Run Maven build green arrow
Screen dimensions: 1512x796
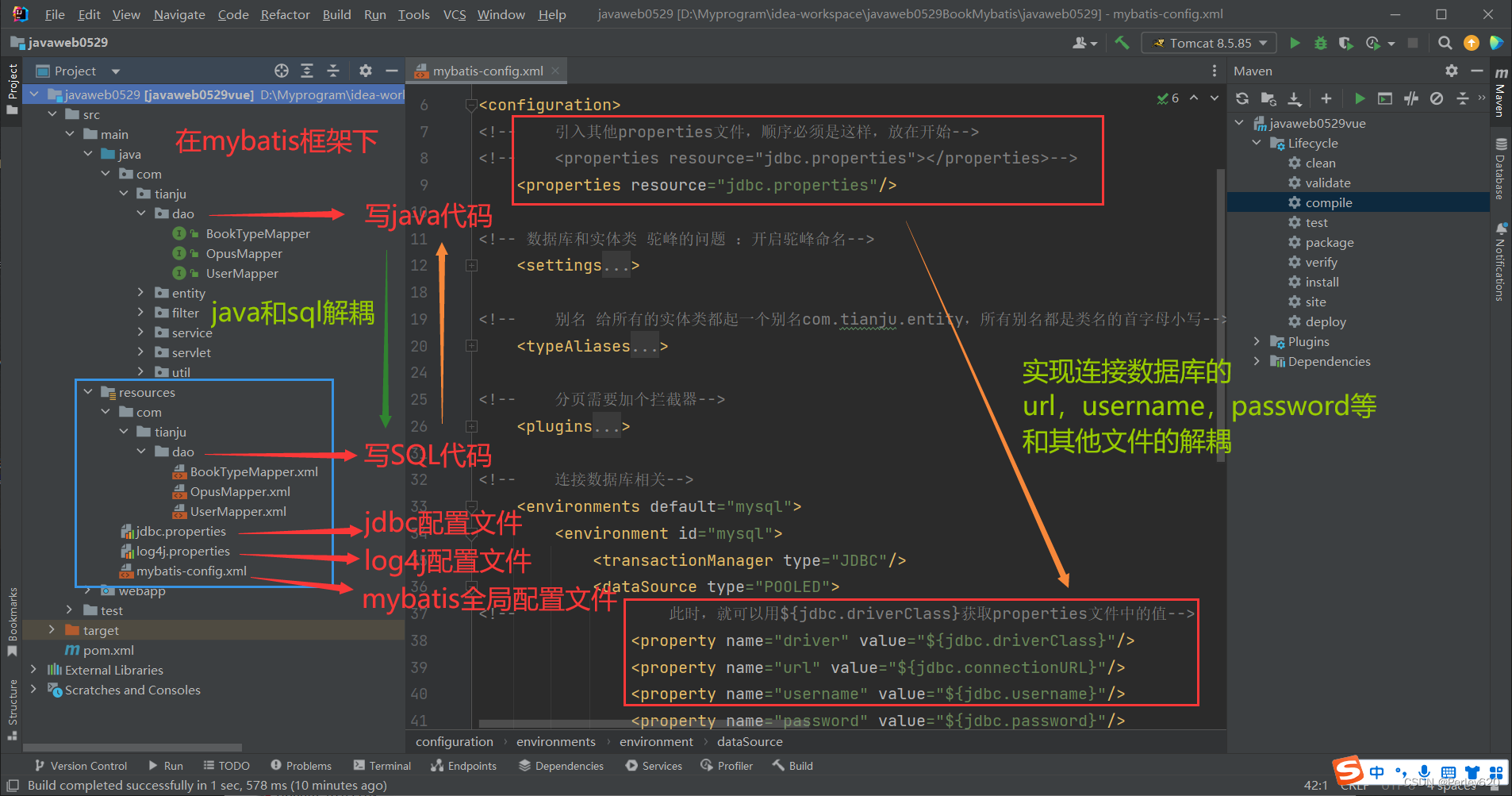tap(1360, 98)
